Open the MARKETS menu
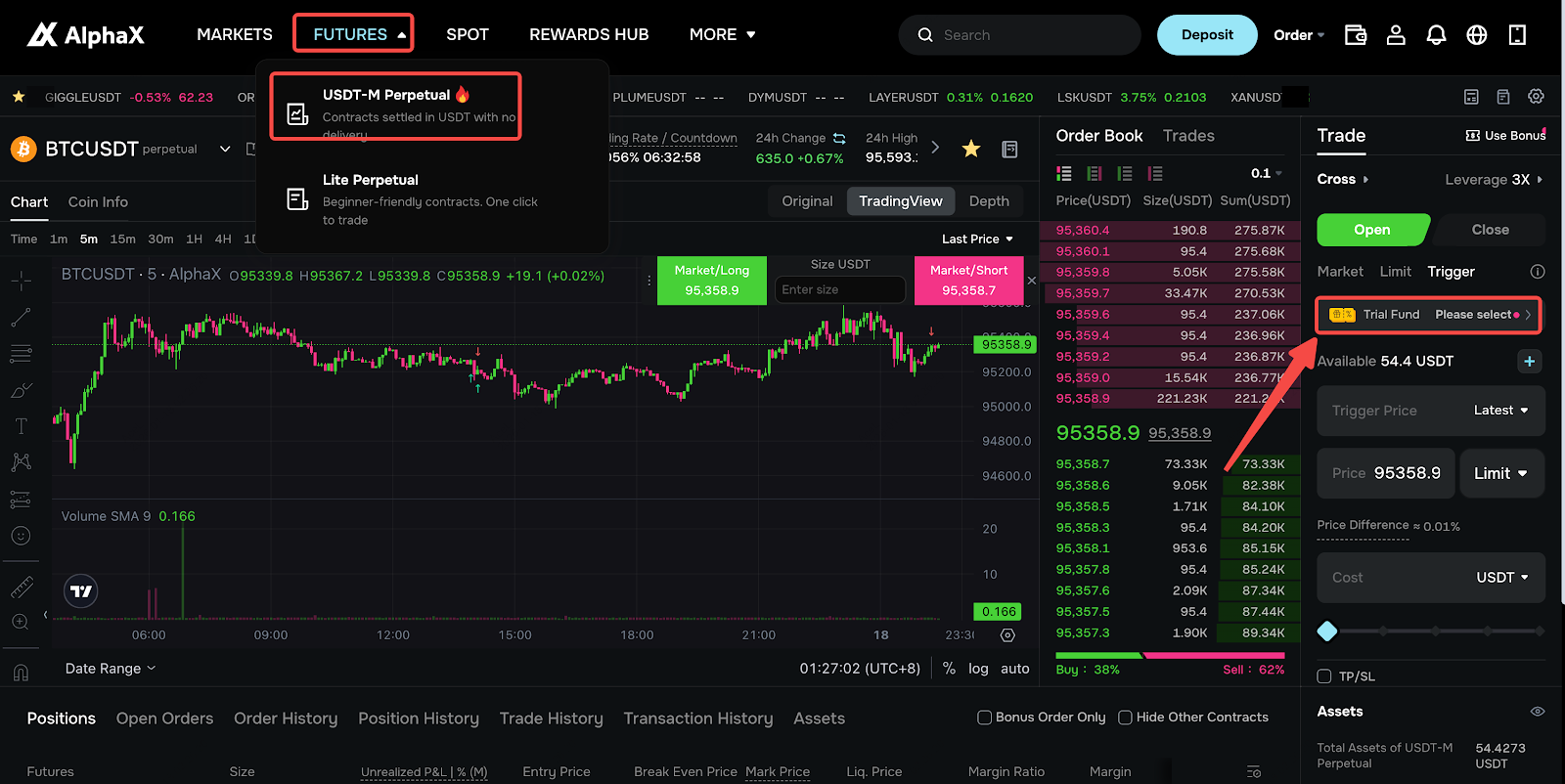Screen dimensions: 1565x784 tap(235, 34)
